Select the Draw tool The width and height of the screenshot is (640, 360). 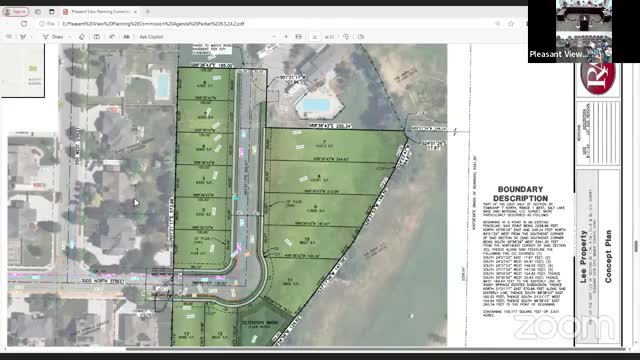point(53,37)
